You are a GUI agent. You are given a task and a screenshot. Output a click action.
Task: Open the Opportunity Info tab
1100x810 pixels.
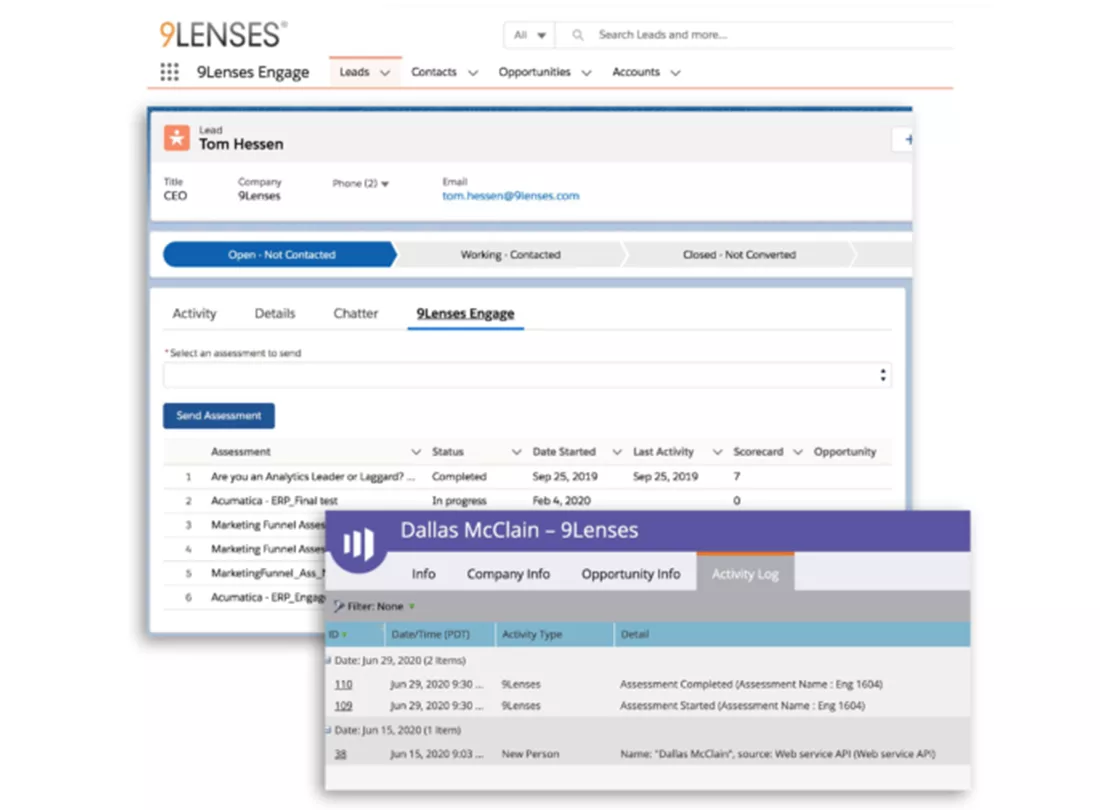631,574
